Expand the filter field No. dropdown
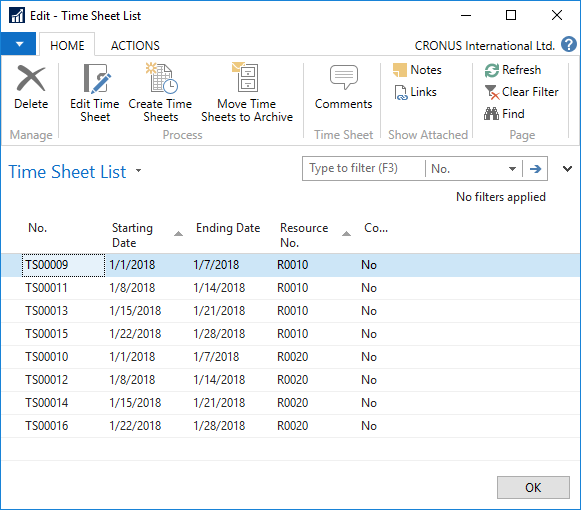581x510 pixels. tap(512, 169)
